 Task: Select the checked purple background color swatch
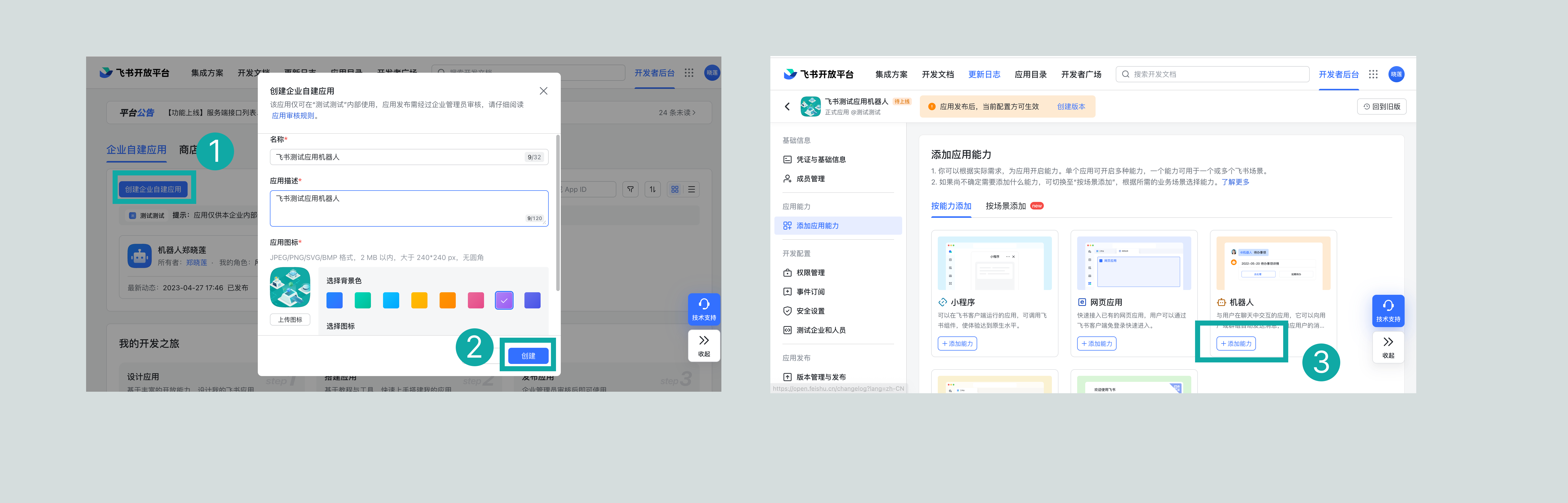click(504, 300)
